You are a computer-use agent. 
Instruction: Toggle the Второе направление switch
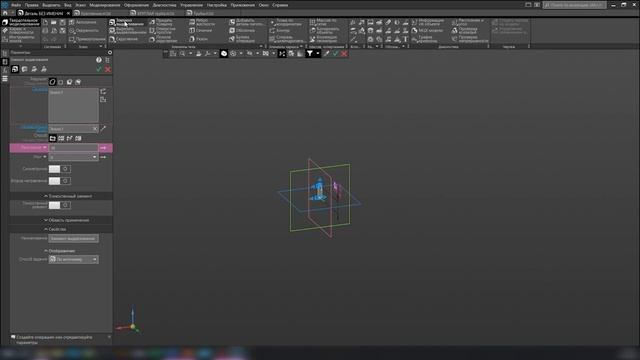pyautogui.click(x=60, y=181)
